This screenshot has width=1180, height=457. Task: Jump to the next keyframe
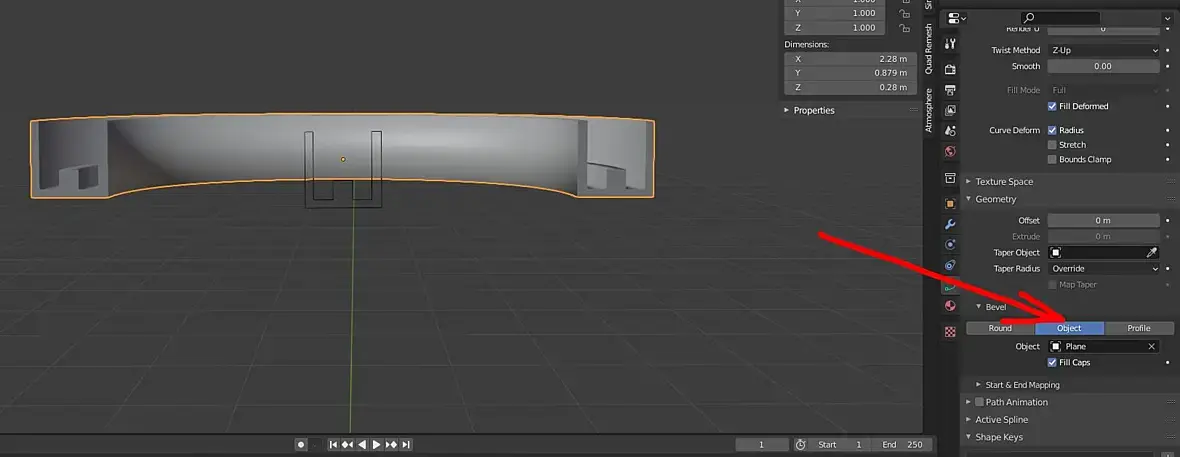(x=391, y=445)
